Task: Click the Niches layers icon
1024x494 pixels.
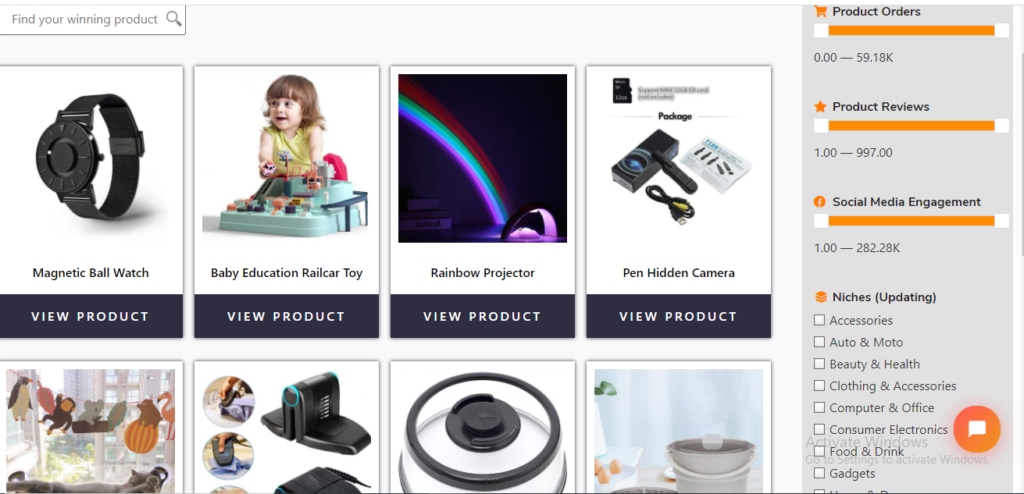Action: 820,297
